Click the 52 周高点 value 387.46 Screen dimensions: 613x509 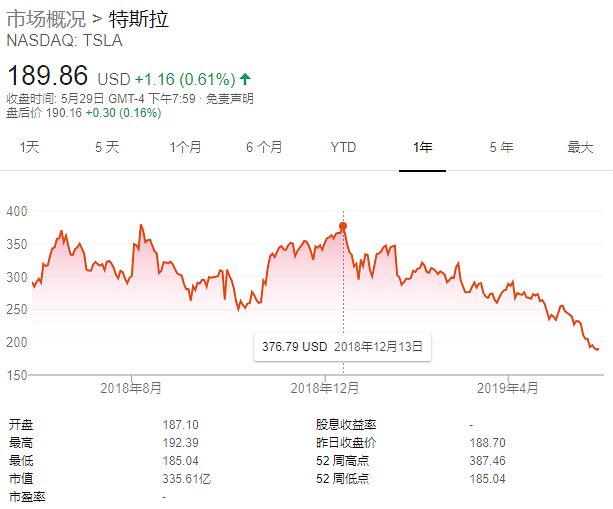coord(488,461)
